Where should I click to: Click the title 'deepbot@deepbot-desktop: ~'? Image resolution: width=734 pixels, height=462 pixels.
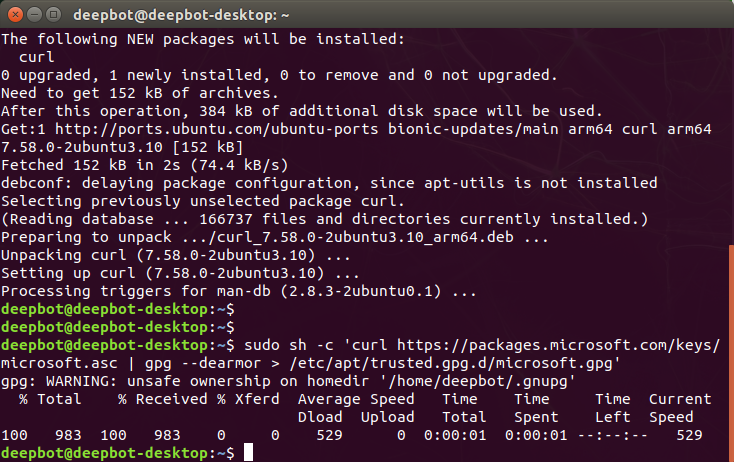(x=181, y=15)
